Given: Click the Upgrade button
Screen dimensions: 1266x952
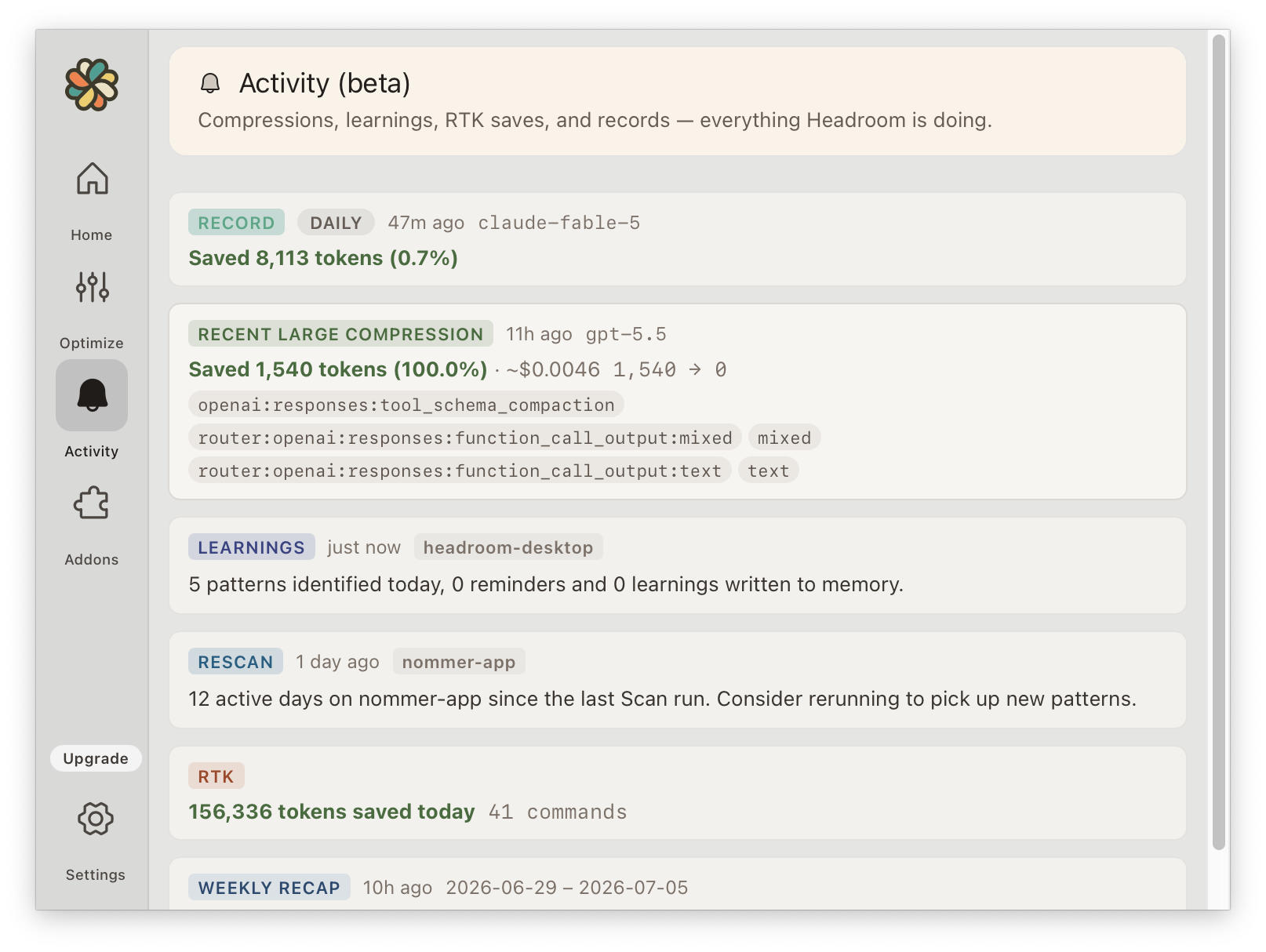Looking at the screenshot, I should point(96,758).
